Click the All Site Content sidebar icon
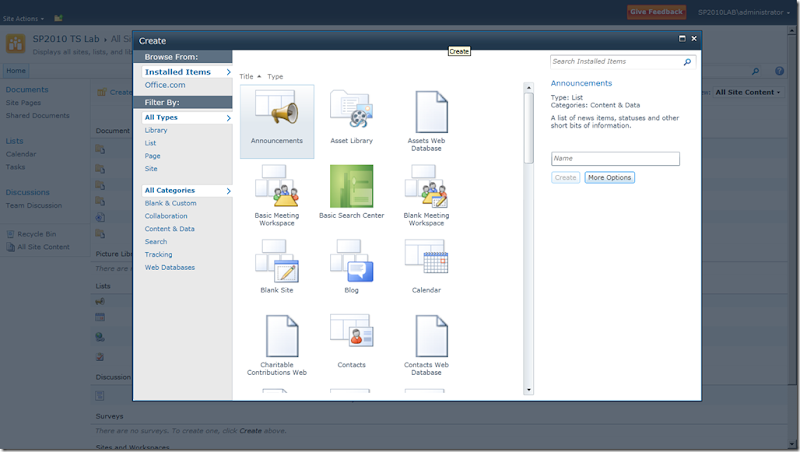The width and height of the screenshot is (800, 452). tap(10, 247)
